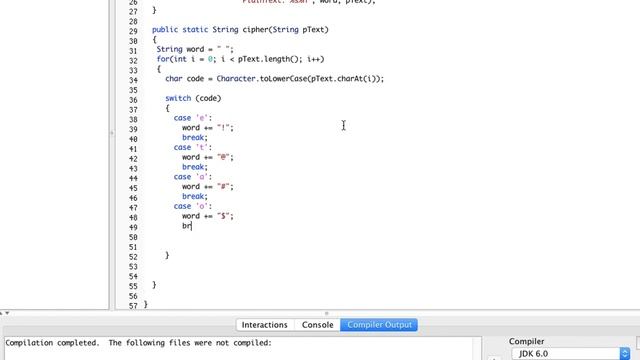Image resolution: width=640 pixels, height=360 pixels.
Task: Click "case 't':" on line 41
Action: (193, 147)
